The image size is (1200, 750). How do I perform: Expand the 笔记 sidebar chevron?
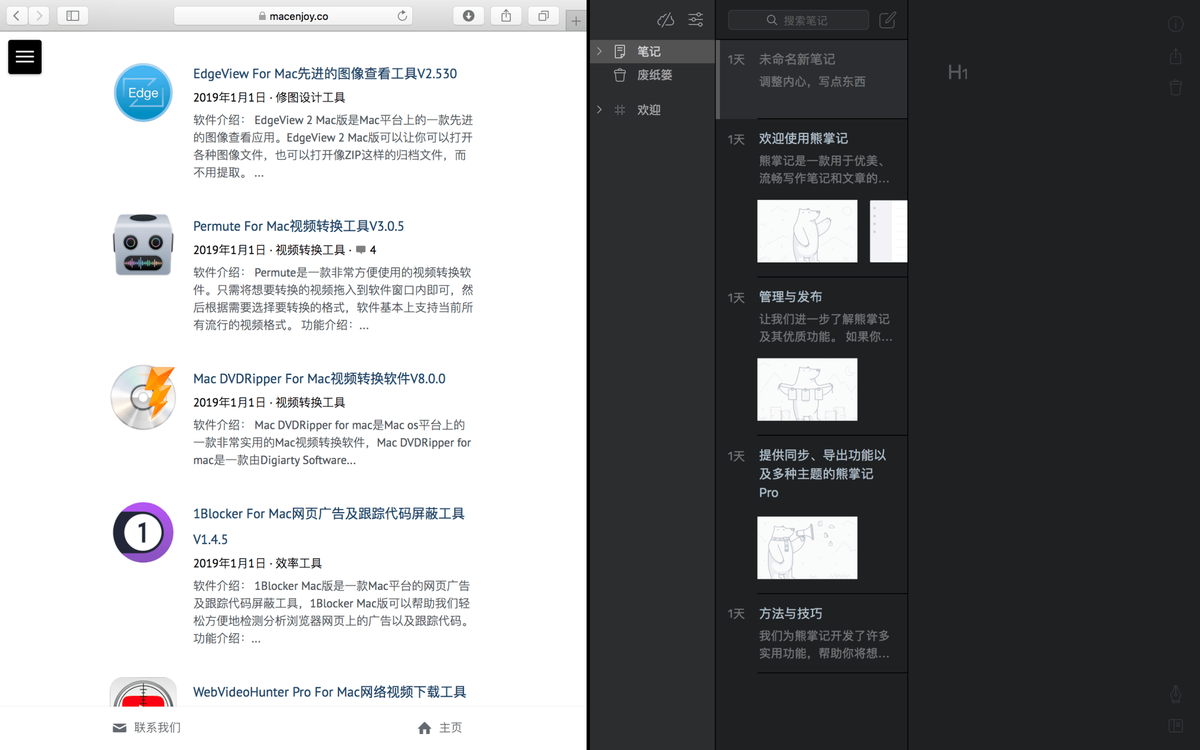click(x=598, y=51)
